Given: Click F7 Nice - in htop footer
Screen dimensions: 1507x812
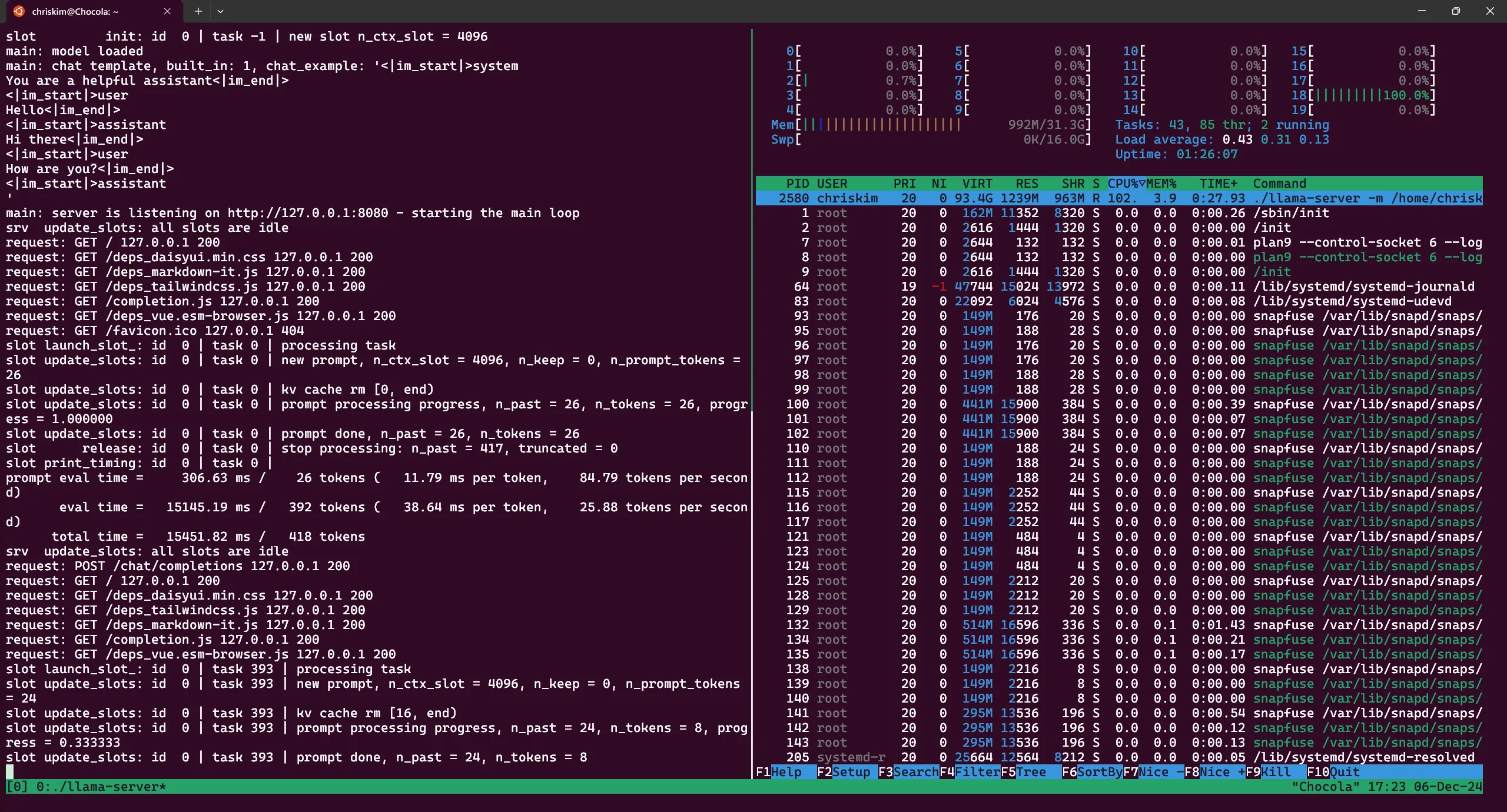Looking at the screenshot, I should coord(1154,772).
